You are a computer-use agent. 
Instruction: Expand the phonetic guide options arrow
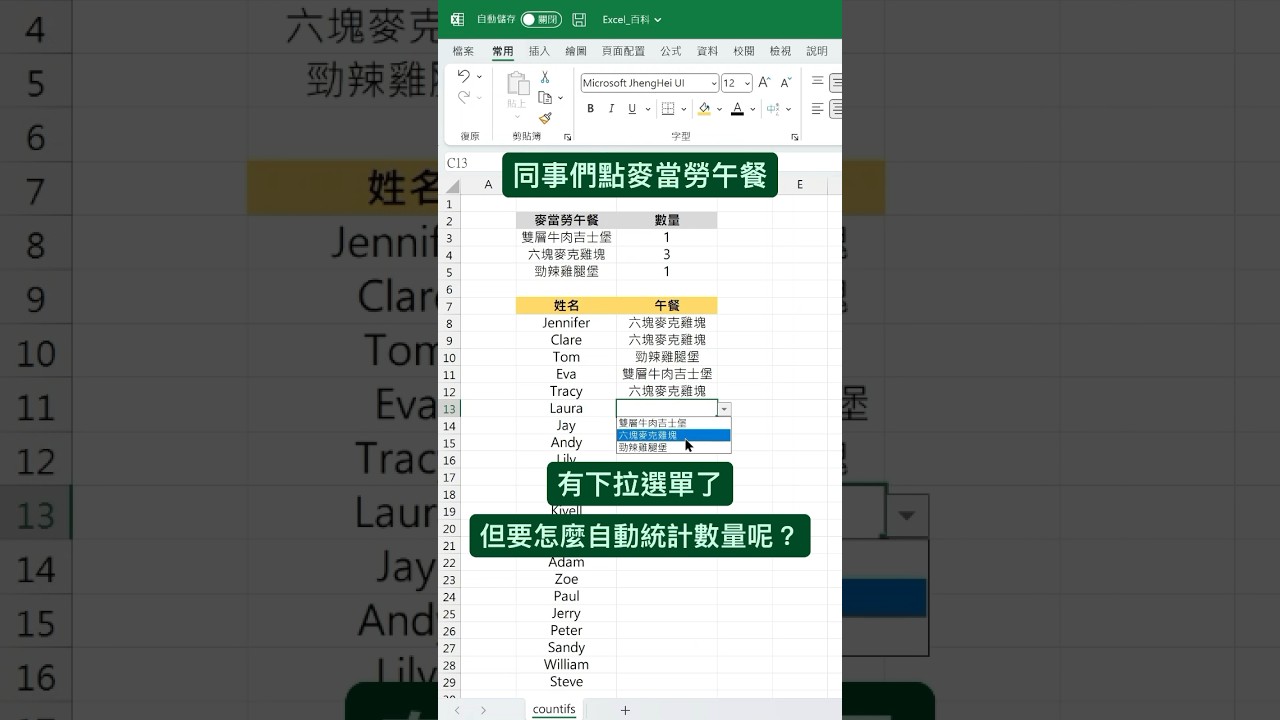(789, 109)
